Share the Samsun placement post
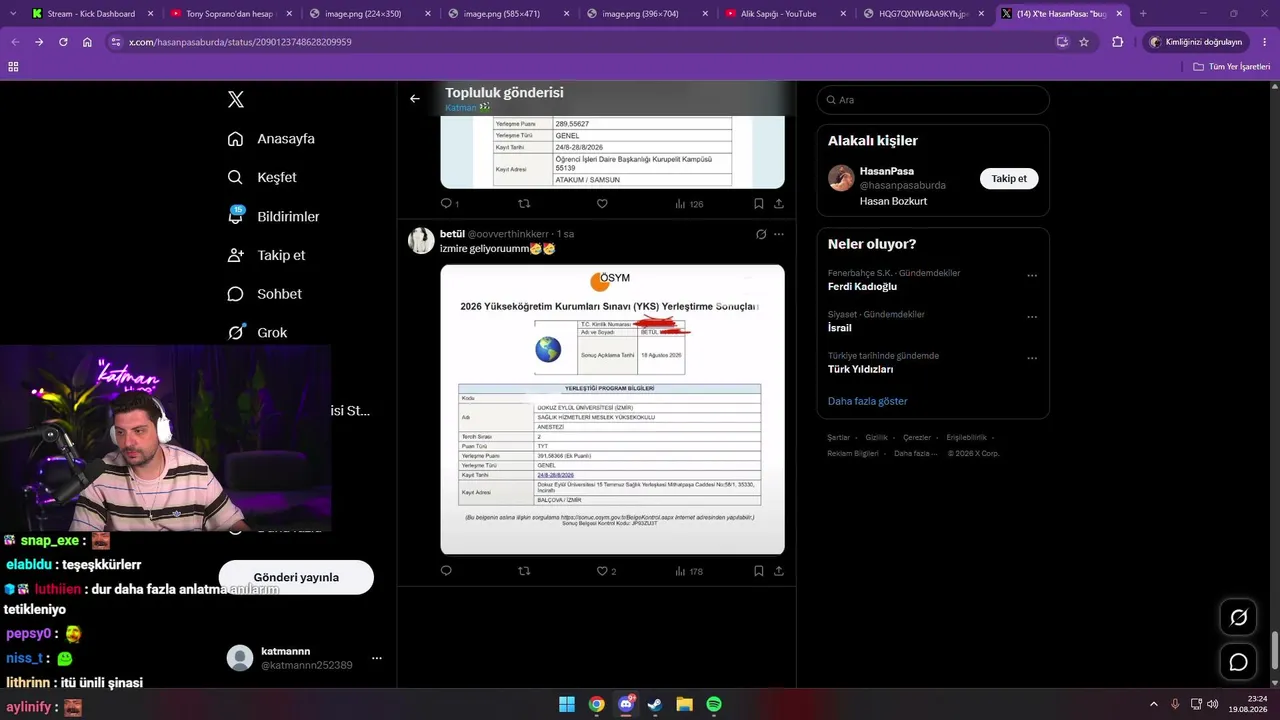This screenshot has height=720, width=1280. (x=779, y=203)
